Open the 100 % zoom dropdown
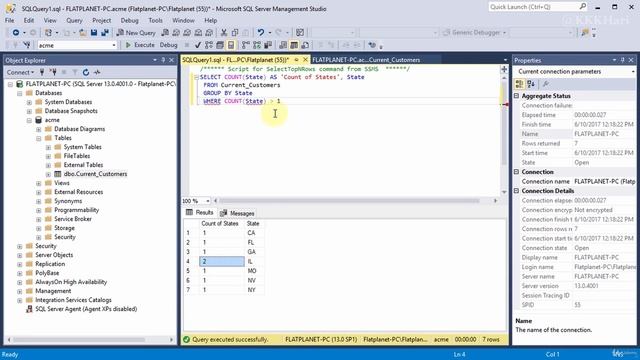 tap(208, 201)
